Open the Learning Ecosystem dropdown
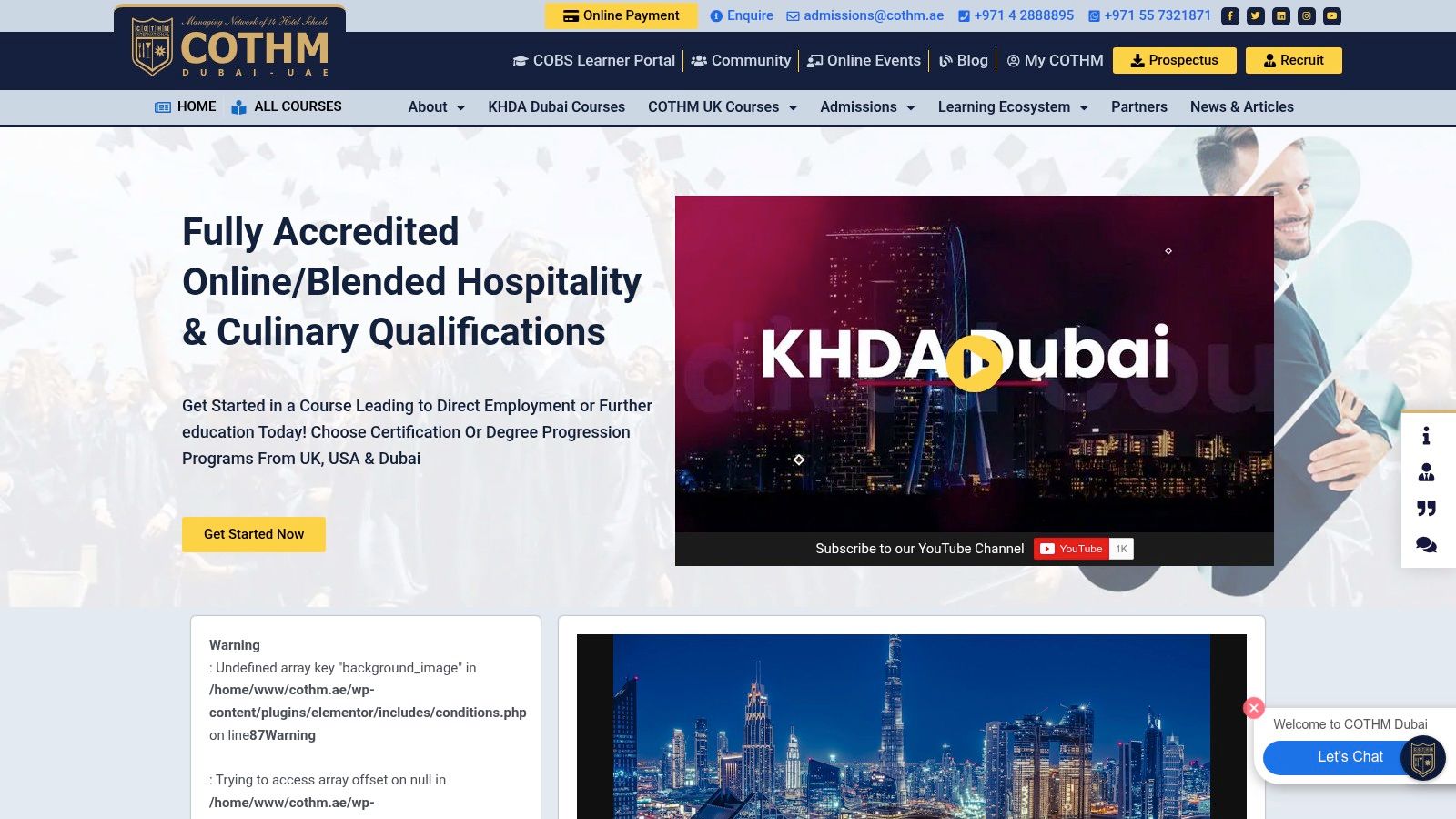Viewport: 1456px width, 819px height. tap(1013, 106)
